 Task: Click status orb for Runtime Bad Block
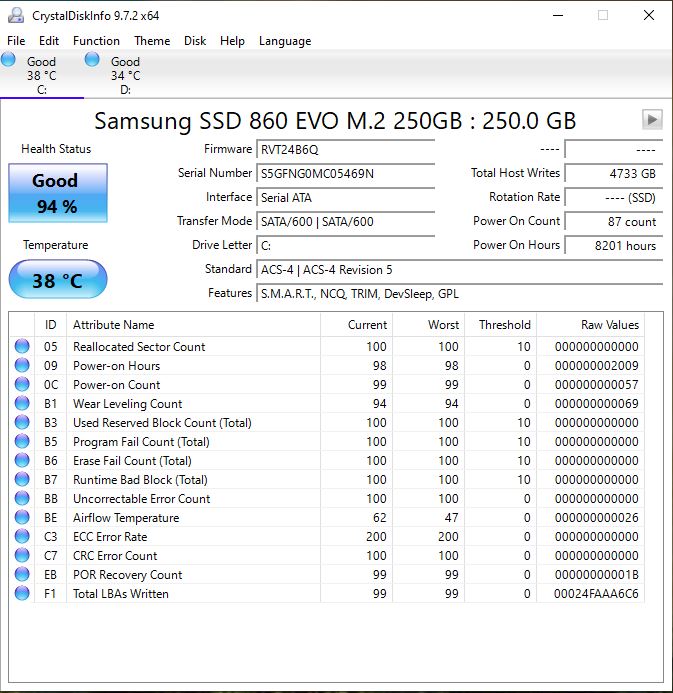tap(22, 479)
